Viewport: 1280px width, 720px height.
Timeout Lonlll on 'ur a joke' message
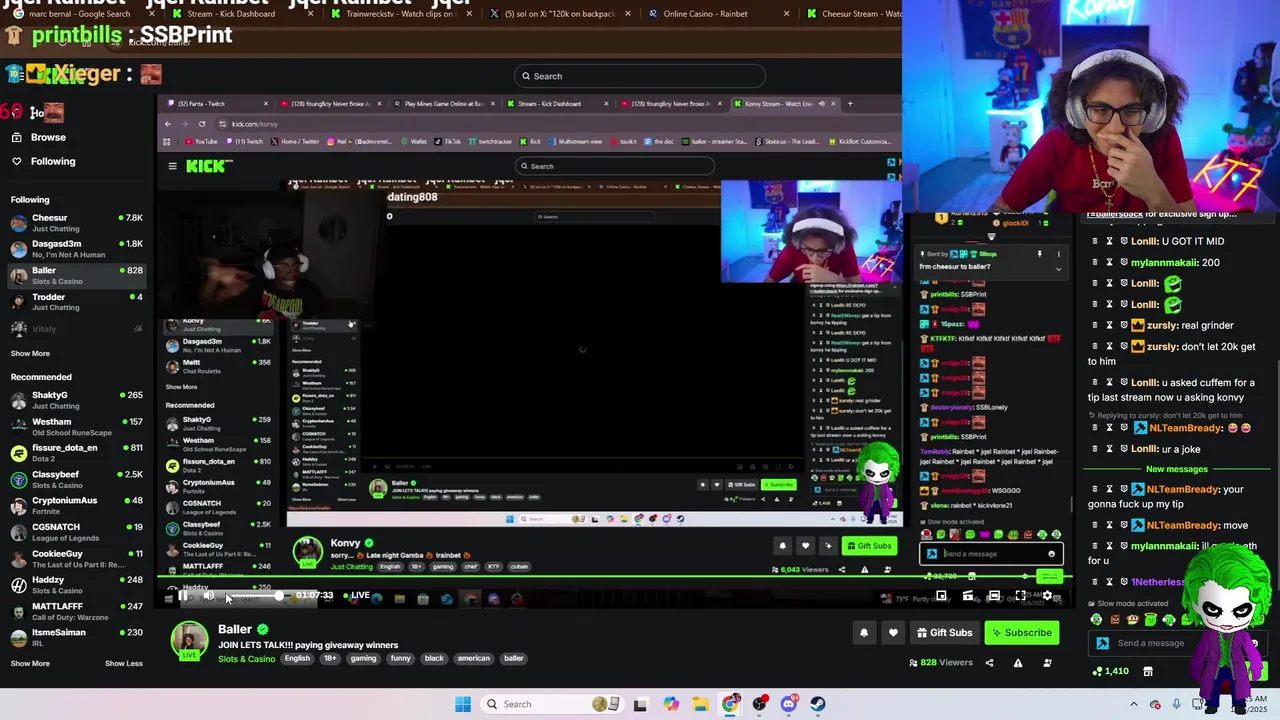[x=1109, y=449]
